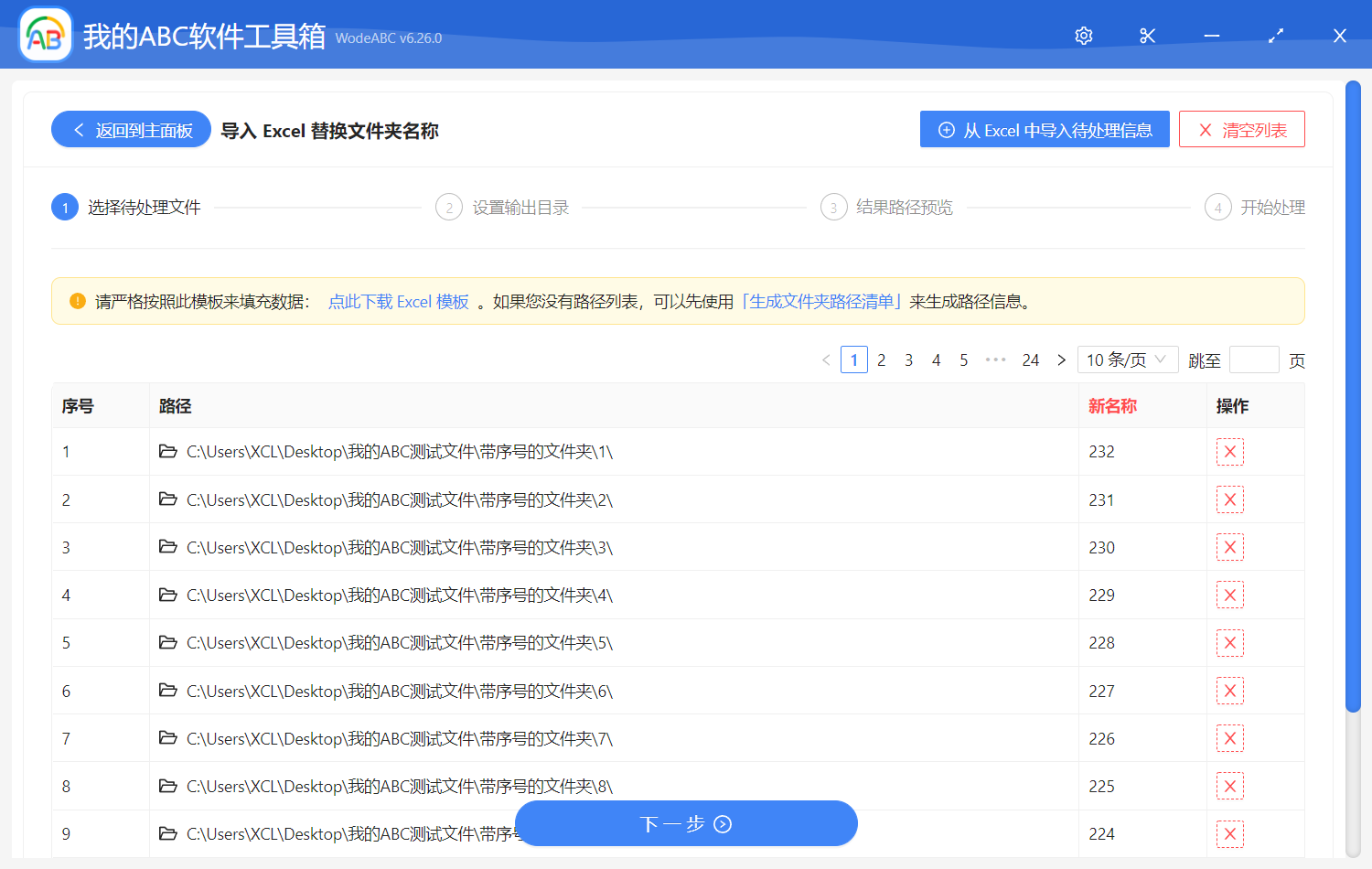
Task: Click 清空列表 to clear the list
Action: click(1241, 129)
